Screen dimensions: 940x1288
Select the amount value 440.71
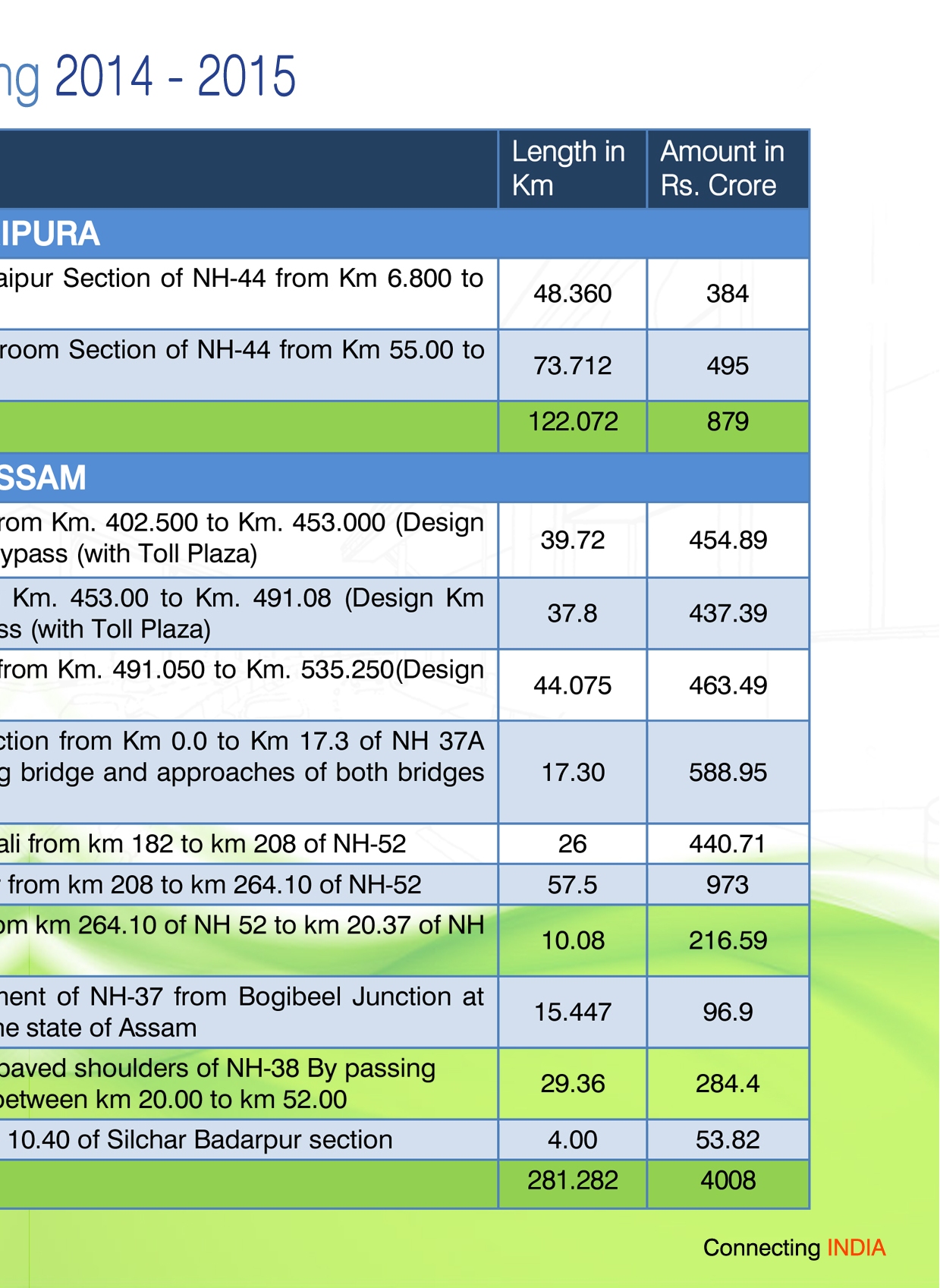pyautogui.click(x=728, y=844)
